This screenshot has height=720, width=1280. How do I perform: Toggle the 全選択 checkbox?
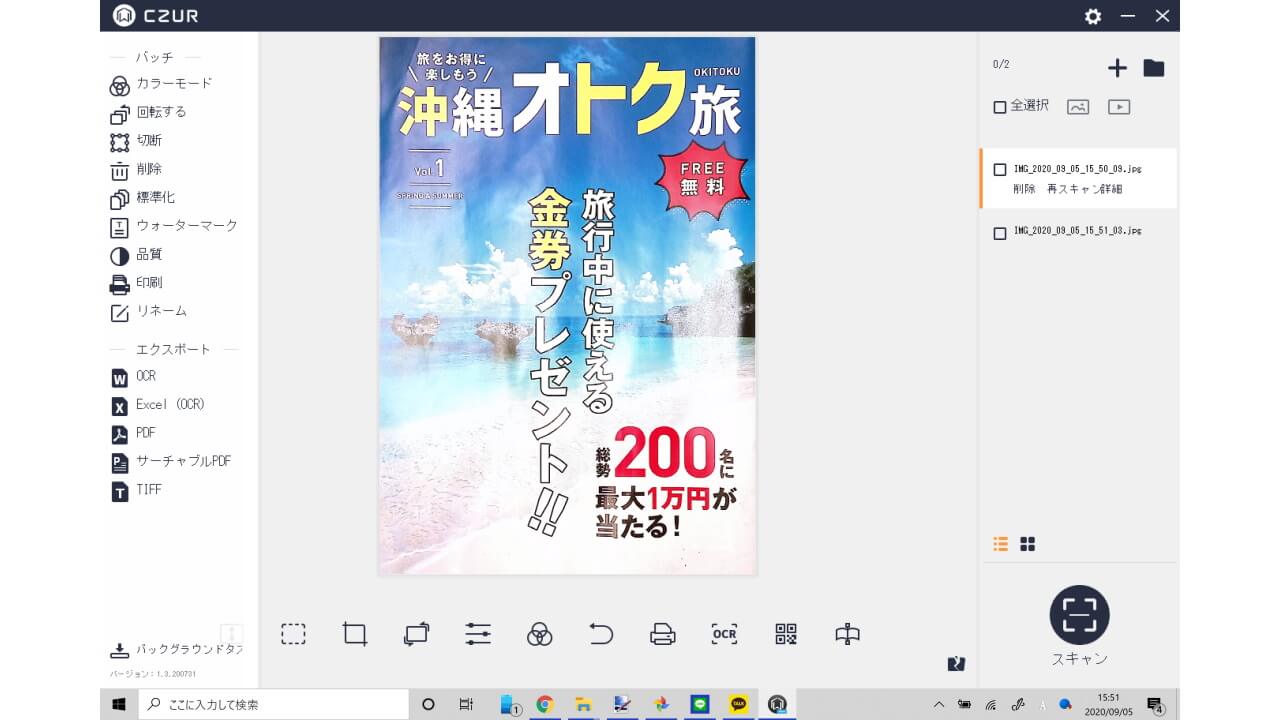point(999,107)
